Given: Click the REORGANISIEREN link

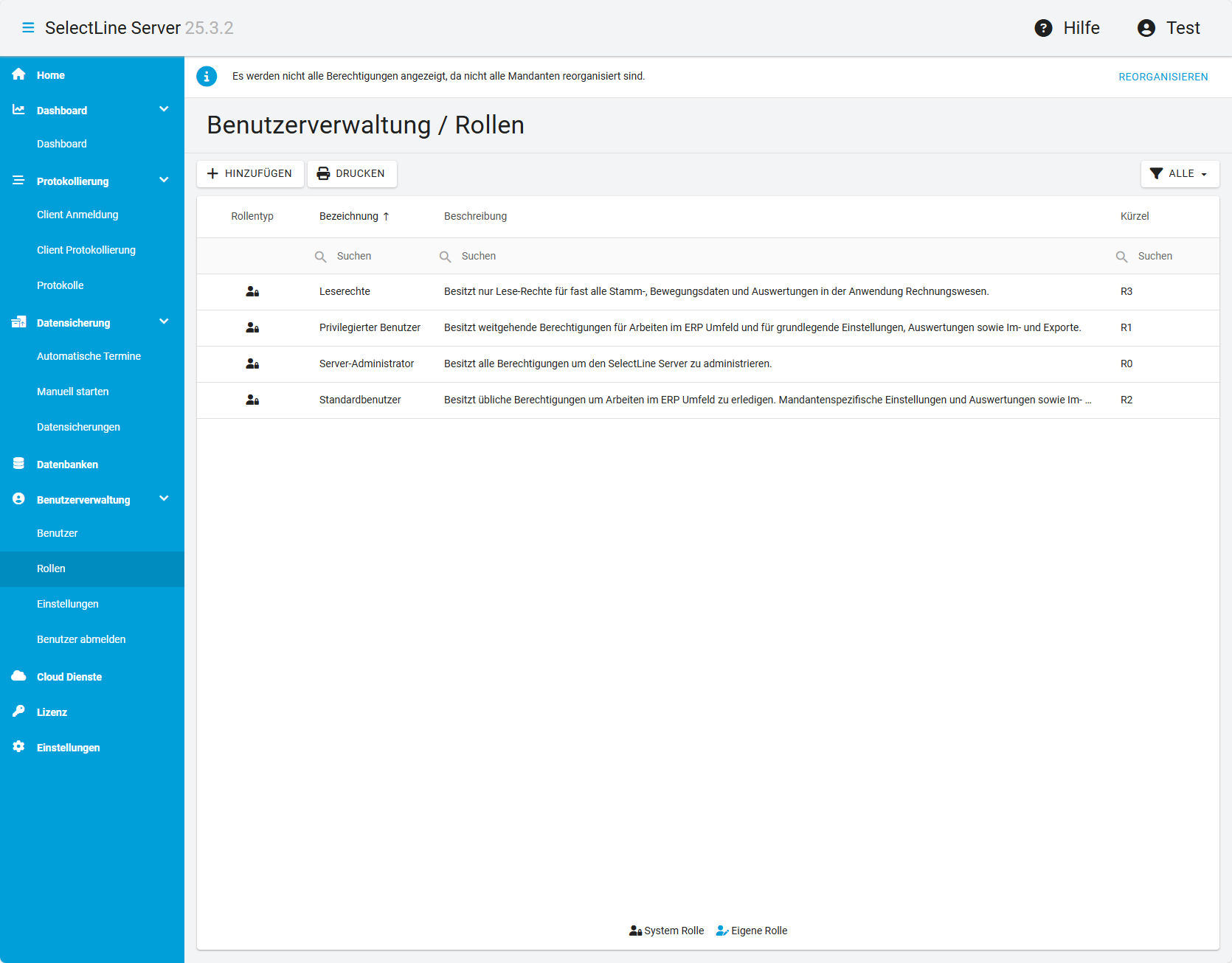Looking at the screenshot, I should tap(1163, 77).
